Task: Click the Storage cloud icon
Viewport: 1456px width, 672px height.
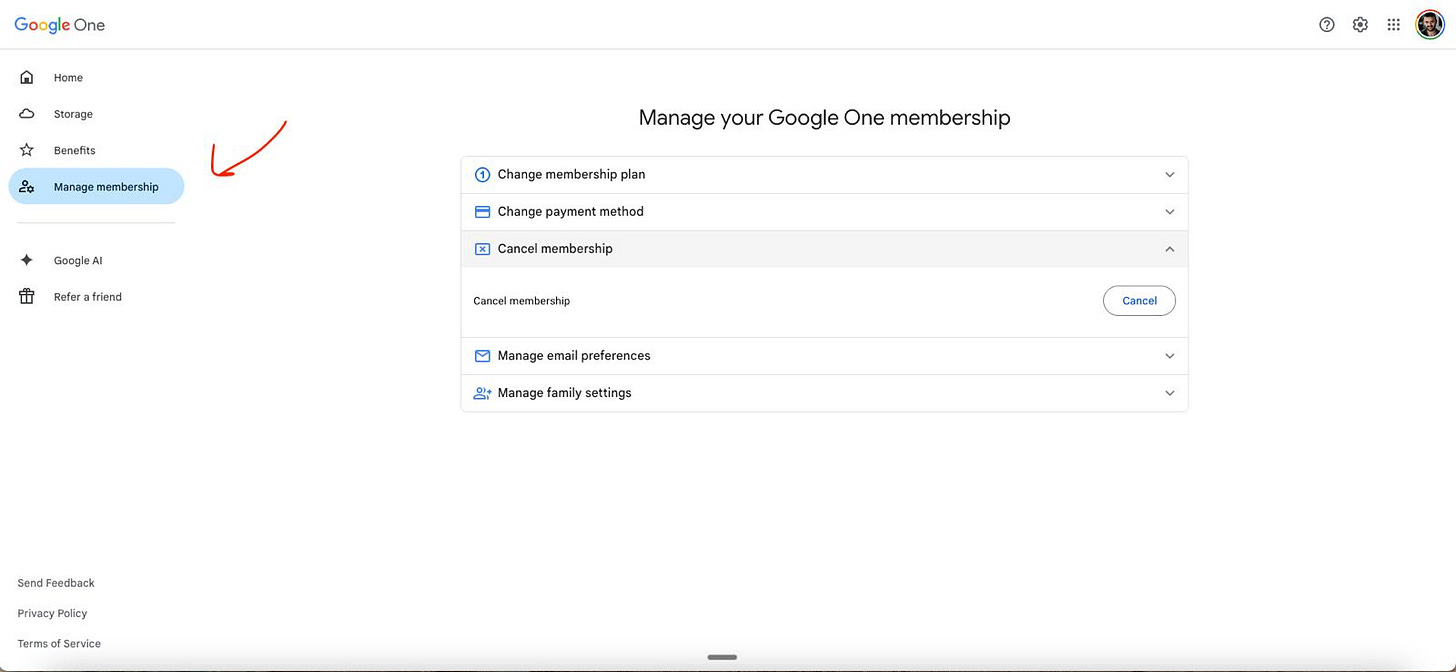Action: point(27,114)
